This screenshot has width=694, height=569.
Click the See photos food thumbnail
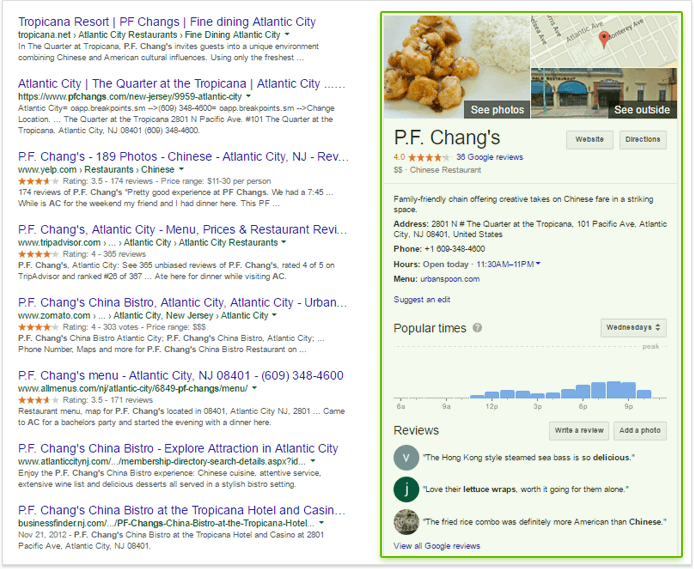coord(456,67)
